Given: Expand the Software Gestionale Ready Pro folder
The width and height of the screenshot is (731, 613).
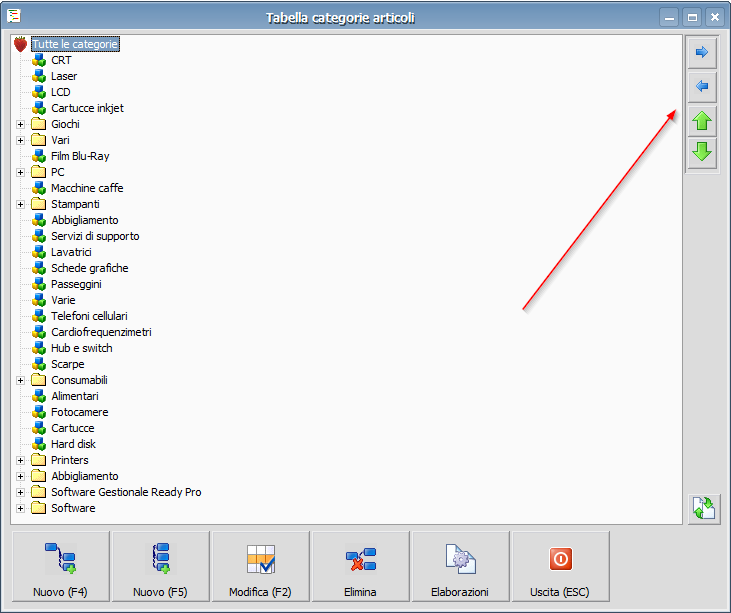Looking at the screenshot, I should [x=20, y=492].
